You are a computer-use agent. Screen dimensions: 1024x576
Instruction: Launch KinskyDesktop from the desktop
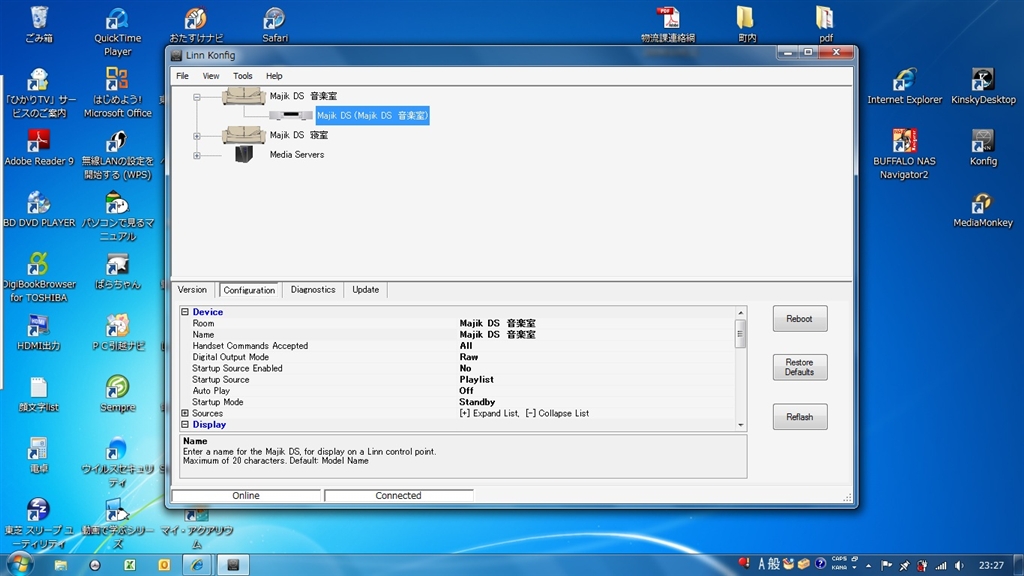[x=982, y=81]
